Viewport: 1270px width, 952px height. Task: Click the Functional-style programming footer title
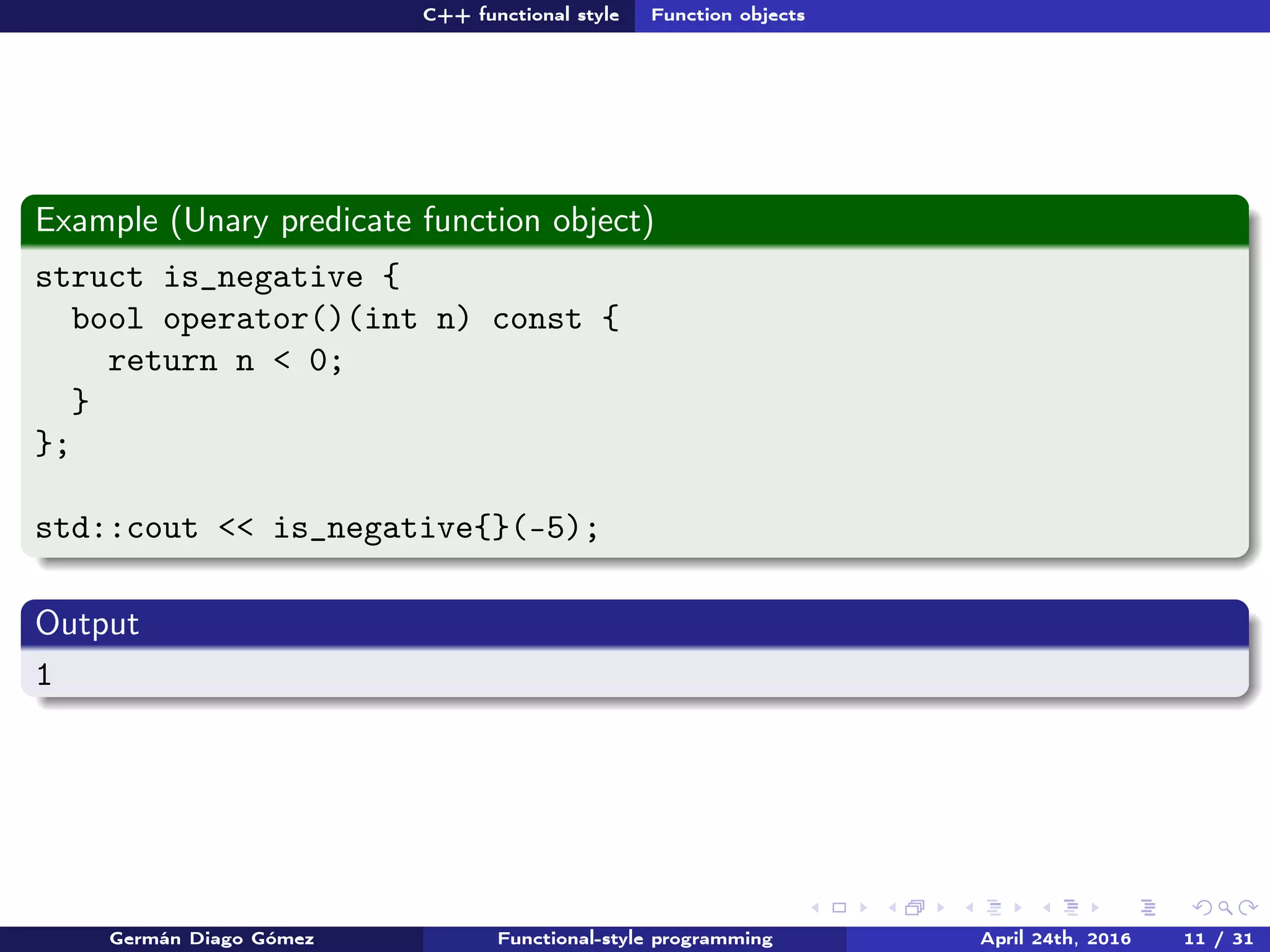click(635, 939)
